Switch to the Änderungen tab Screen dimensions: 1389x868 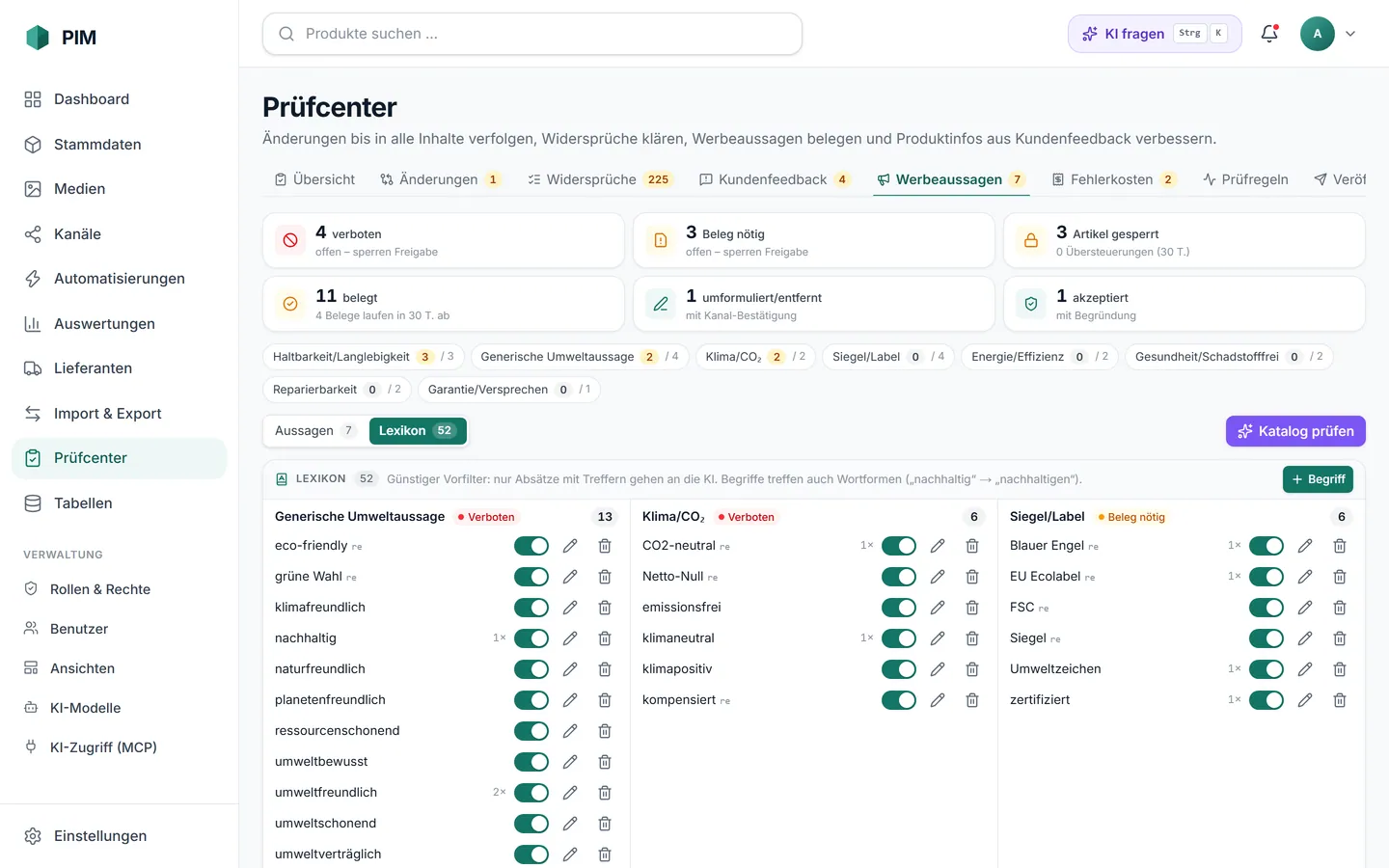click(x=440, y=179)
